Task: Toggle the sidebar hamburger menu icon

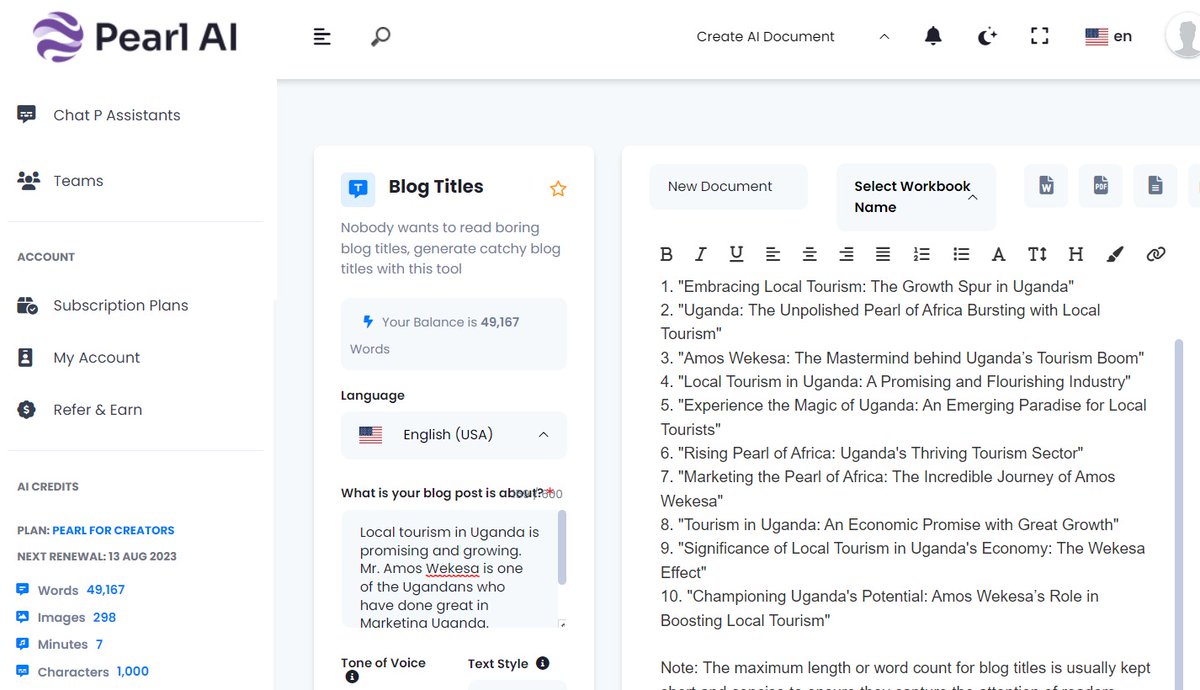Action: (322, 37)
